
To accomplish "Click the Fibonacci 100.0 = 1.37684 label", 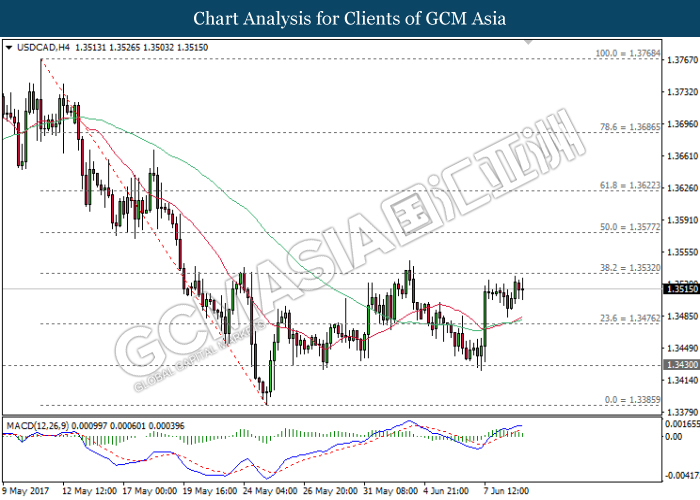I will (628, 54).
